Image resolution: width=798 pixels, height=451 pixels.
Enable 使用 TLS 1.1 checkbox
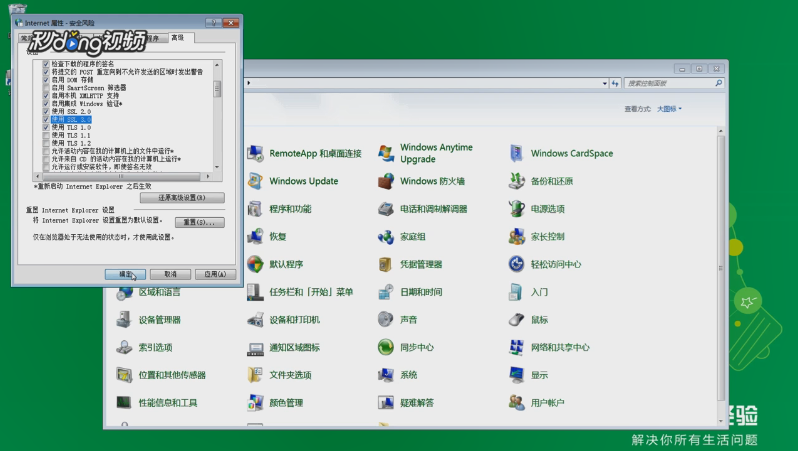tap(46, 135)
